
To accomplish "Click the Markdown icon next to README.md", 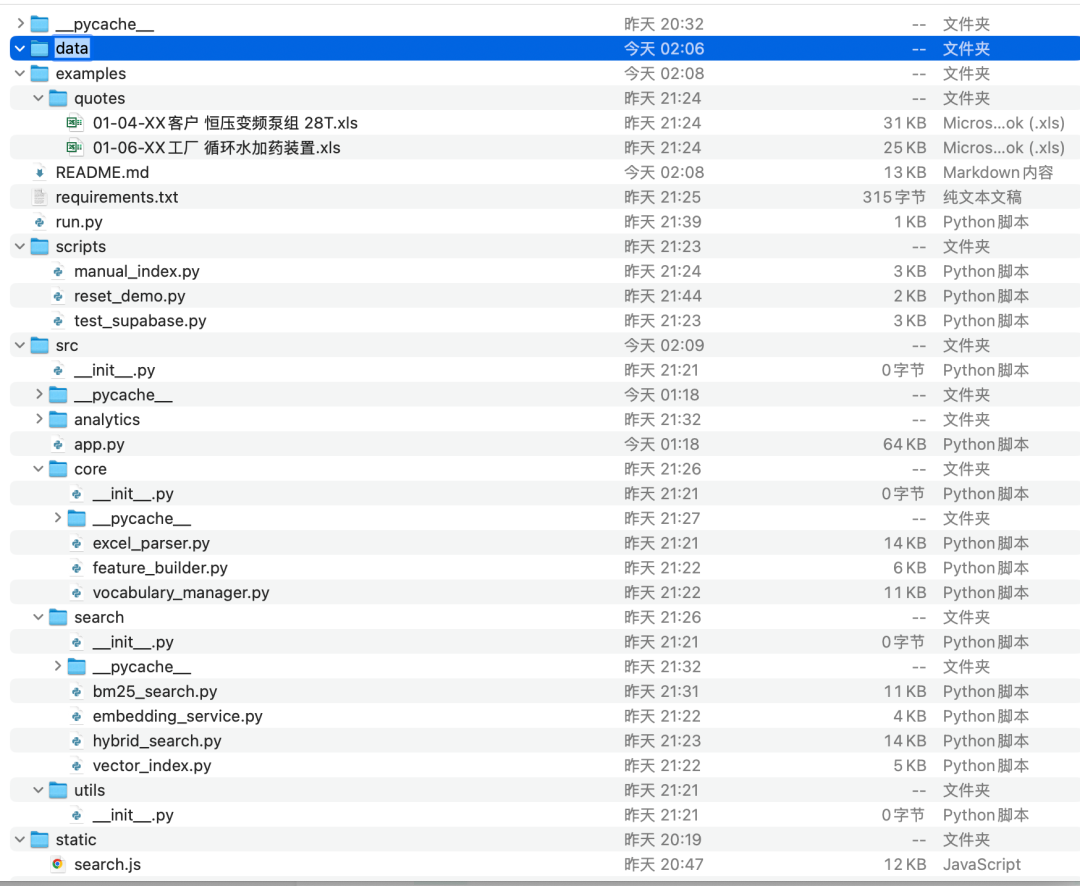I will point(39,173).
